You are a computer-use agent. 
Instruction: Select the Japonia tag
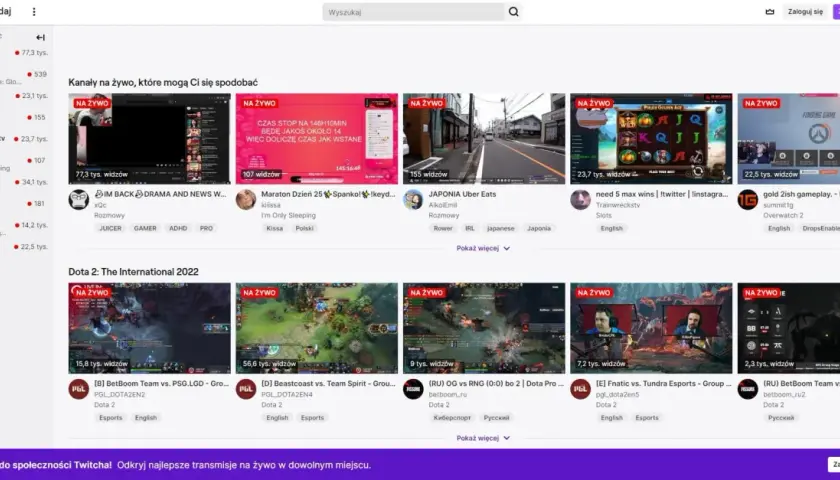coord(539,228)
